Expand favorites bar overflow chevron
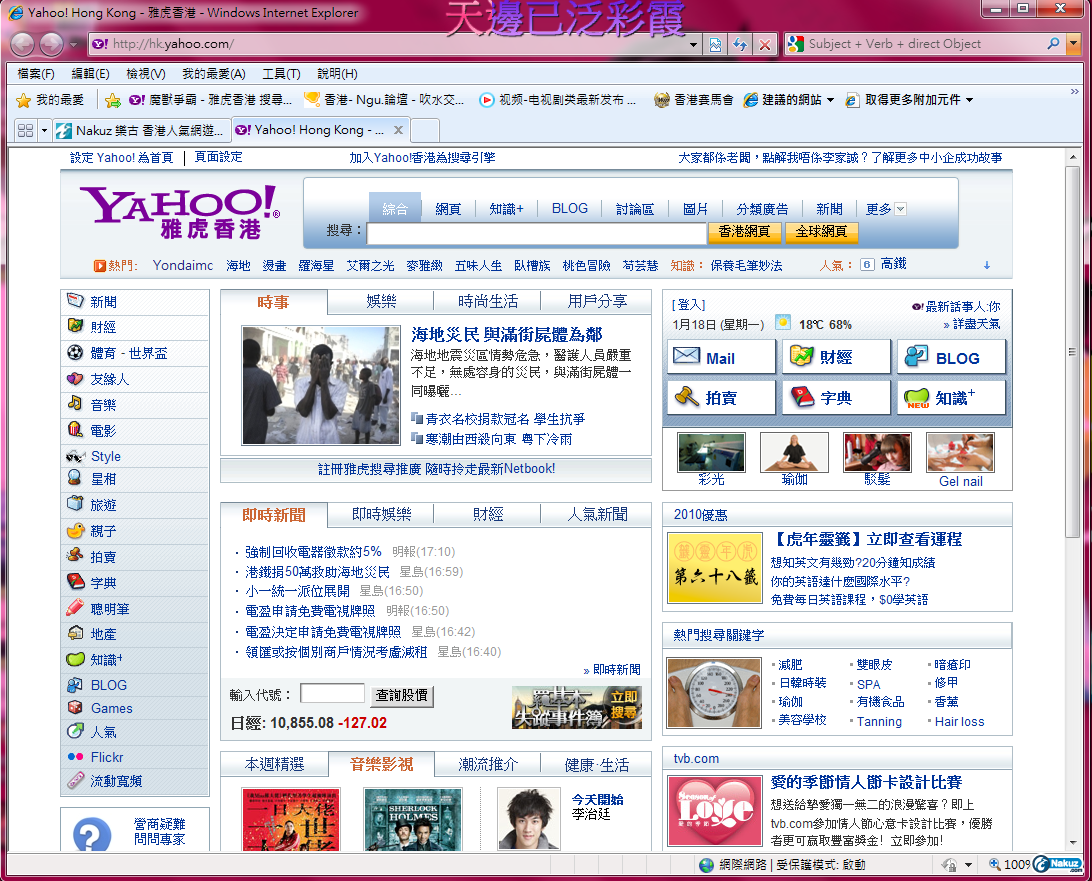Image resolution: width=1092 pixels, height=881 pixels. pos(1075,92)
